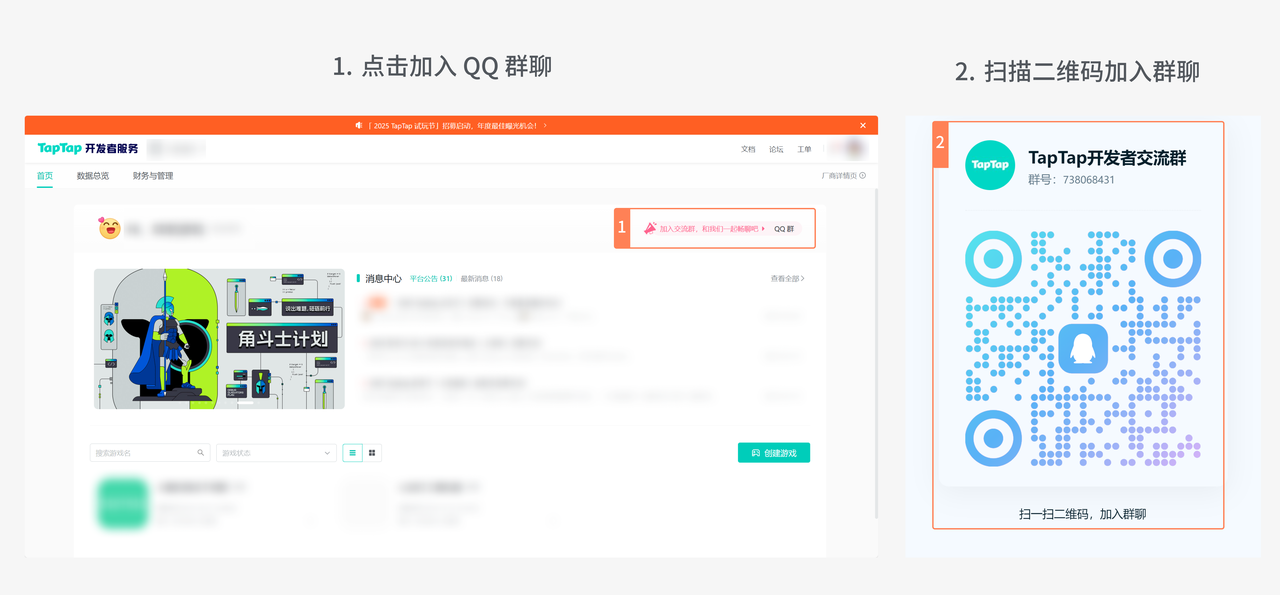Switch to the 财务与管理 tab

click(153, 176)
